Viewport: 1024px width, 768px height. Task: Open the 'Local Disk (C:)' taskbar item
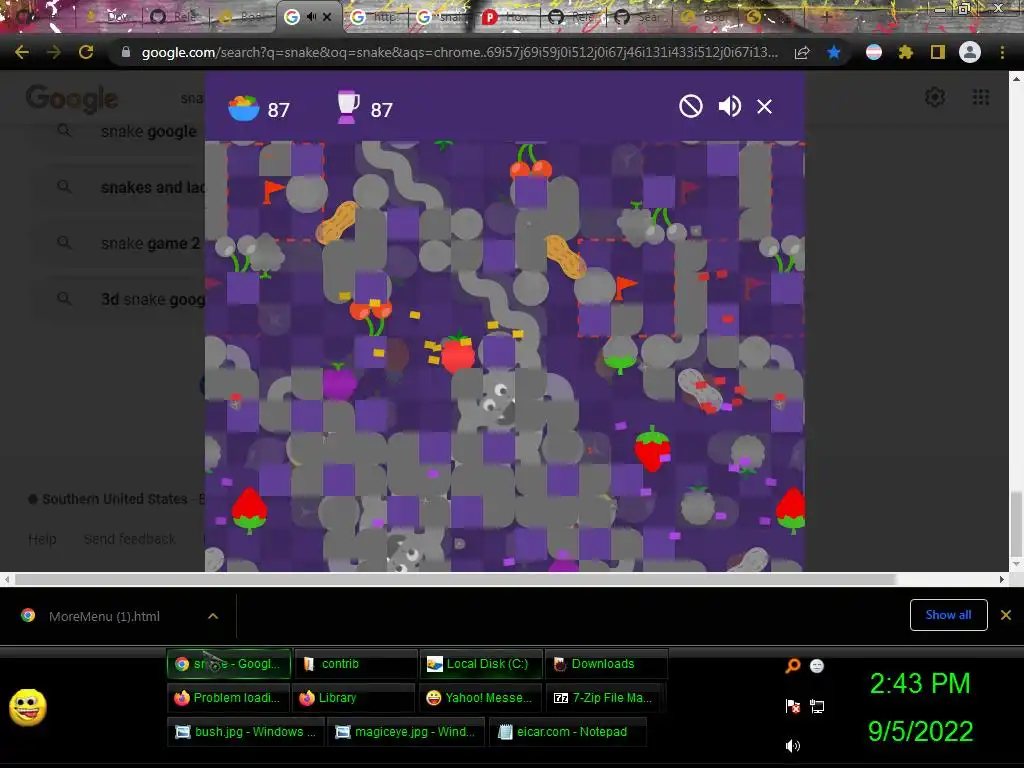pos(481,664)
